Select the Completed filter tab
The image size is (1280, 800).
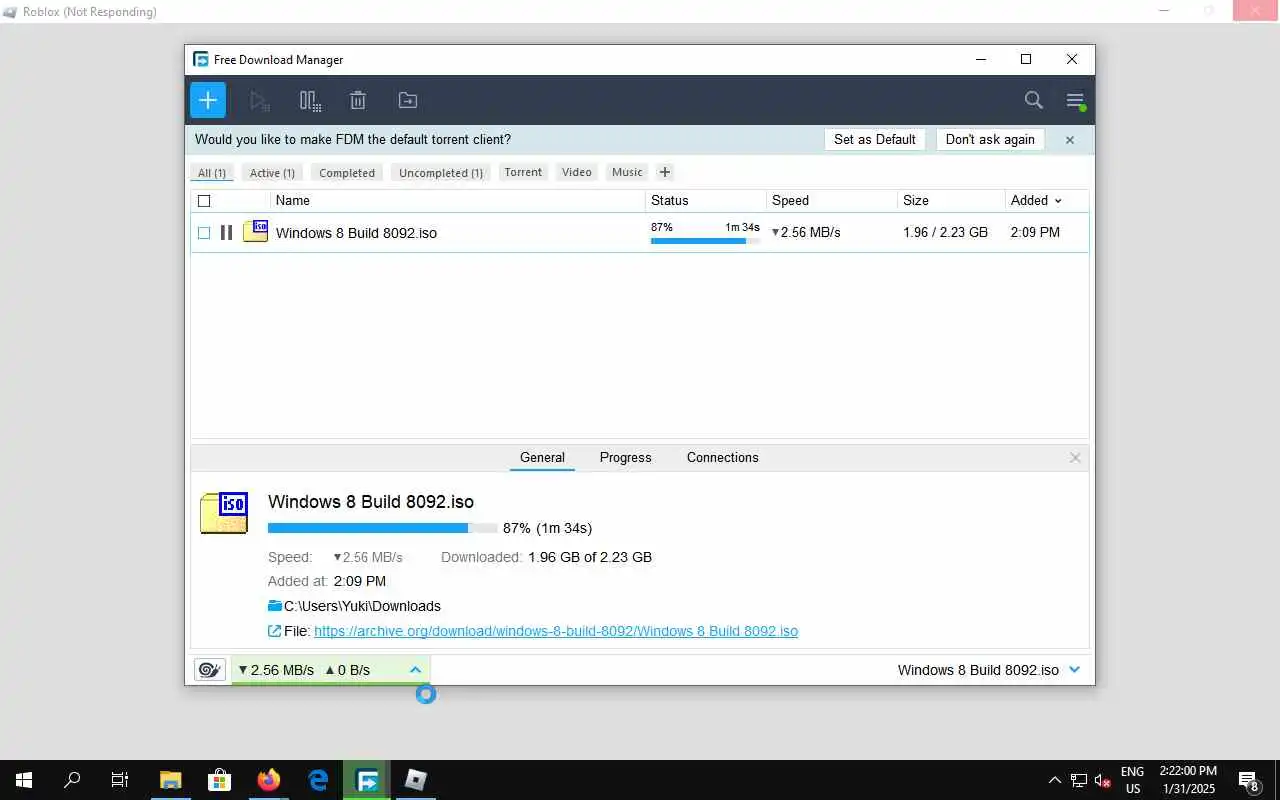tap(347, 173)
